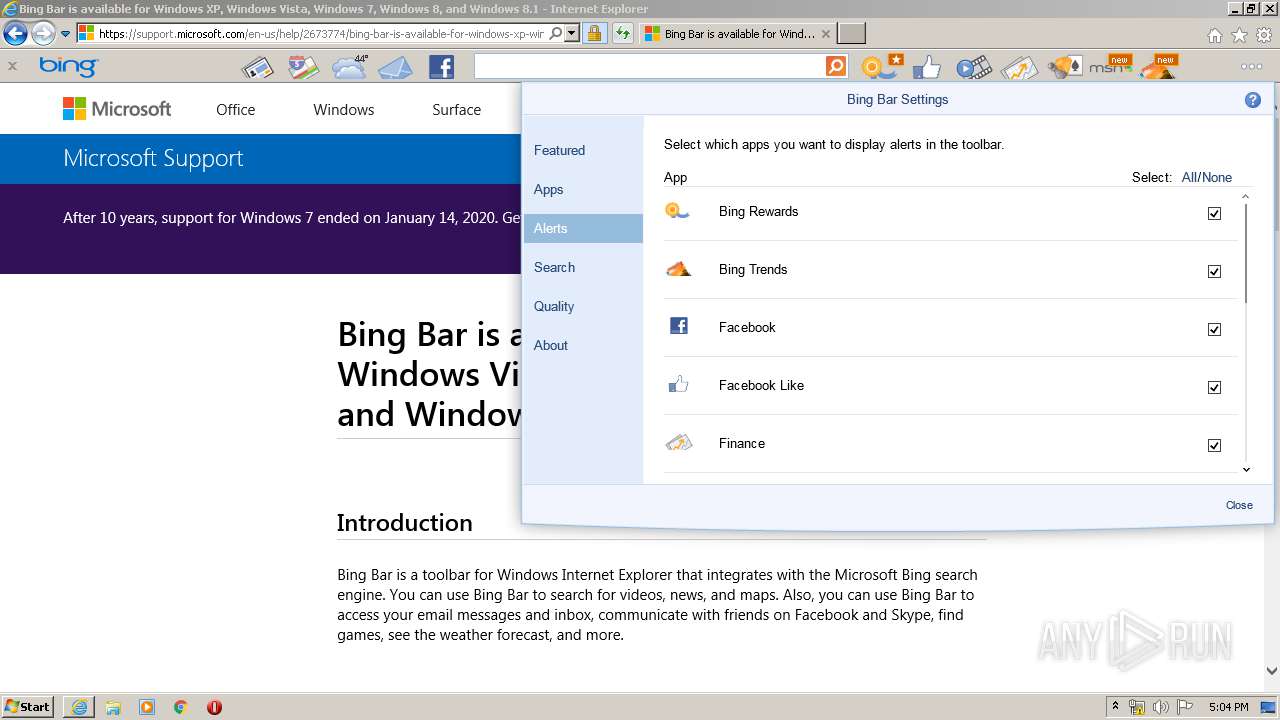Open the News app in Bing Bar

[x=257, y=68]
